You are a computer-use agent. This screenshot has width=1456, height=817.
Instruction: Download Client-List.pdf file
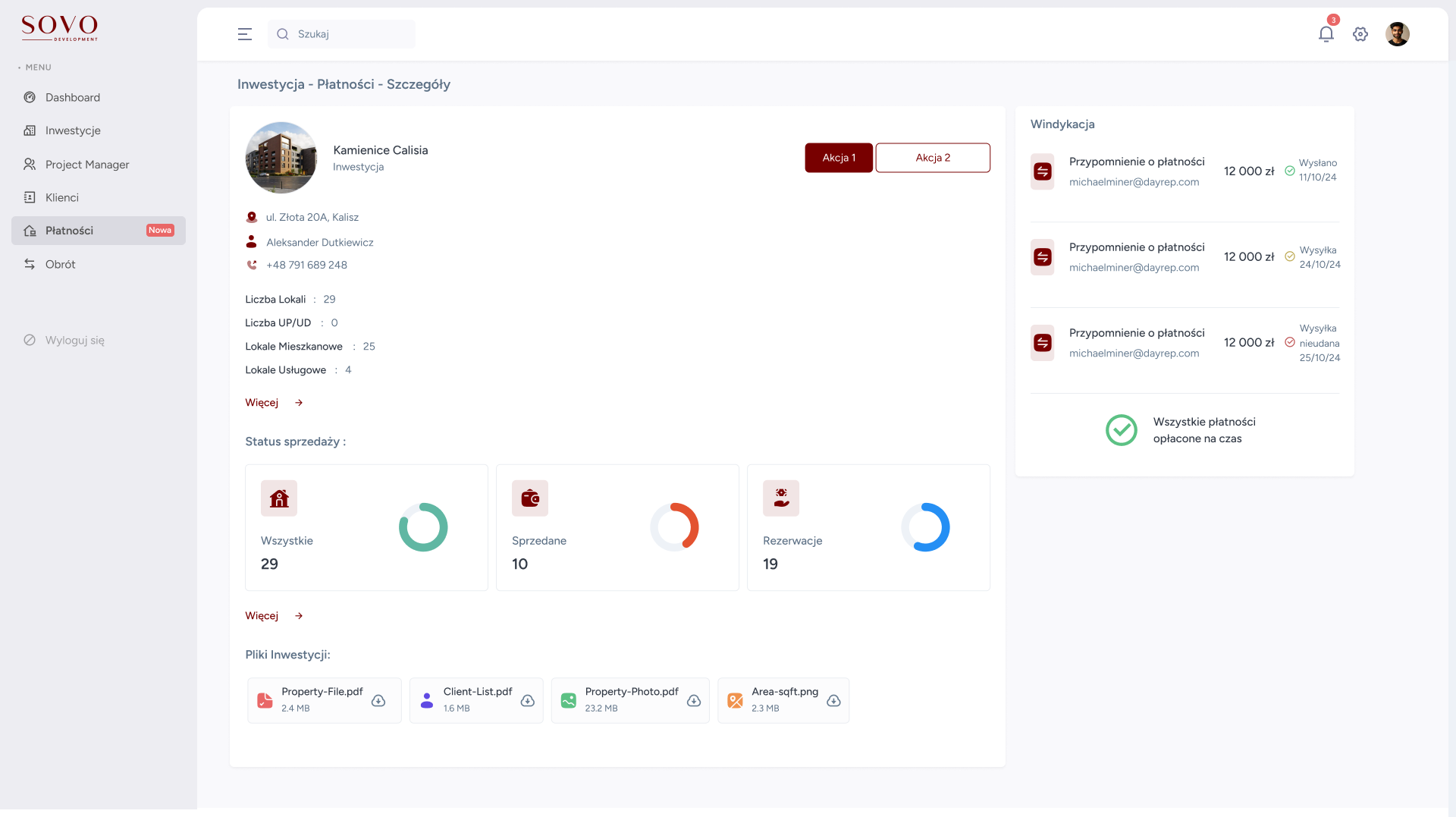coord(528,700)
